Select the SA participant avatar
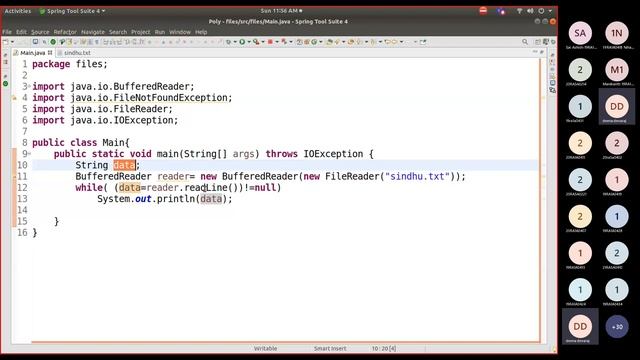The width and height of the screenshot is (640, 360). (x=580, y=33)
